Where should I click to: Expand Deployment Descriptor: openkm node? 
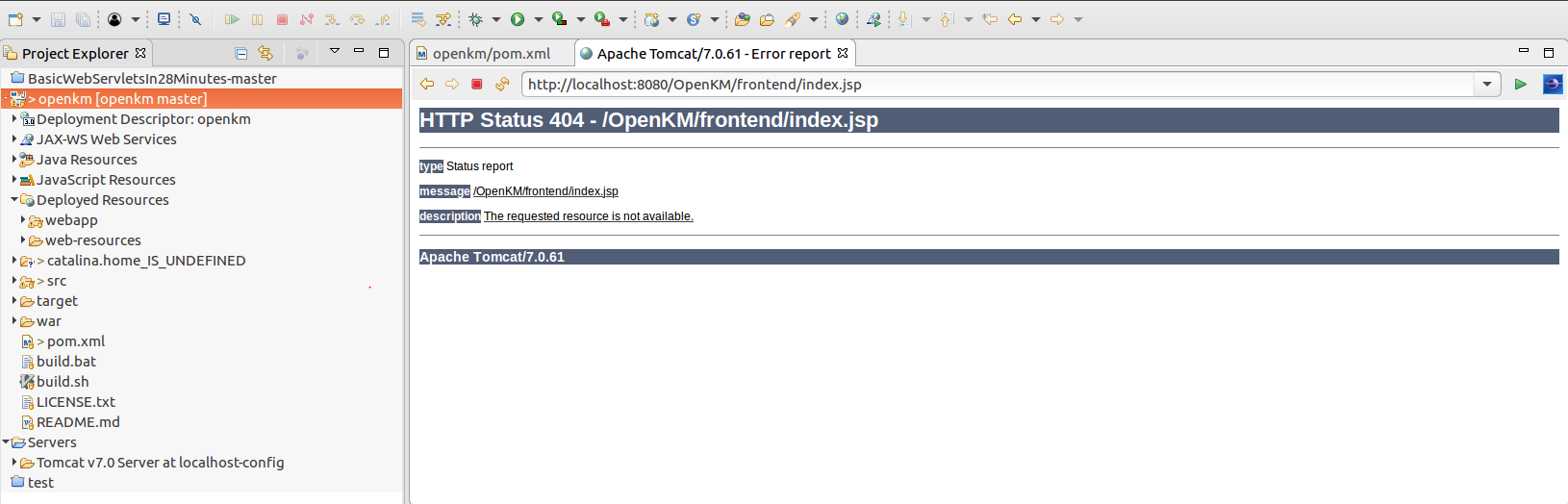pos(14,119)
